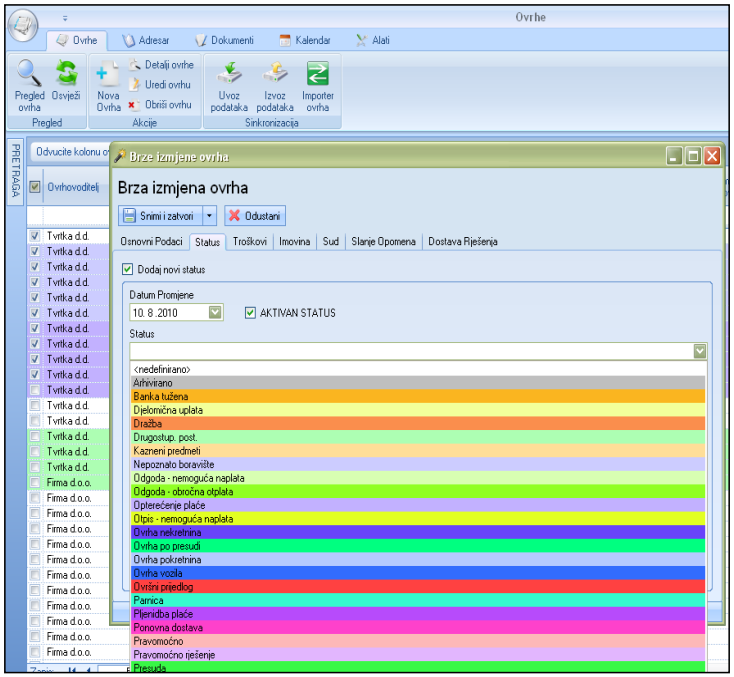Open the Adresar ribbon tab
Viewport: 734px width, 677px height.
coord(146,40)
